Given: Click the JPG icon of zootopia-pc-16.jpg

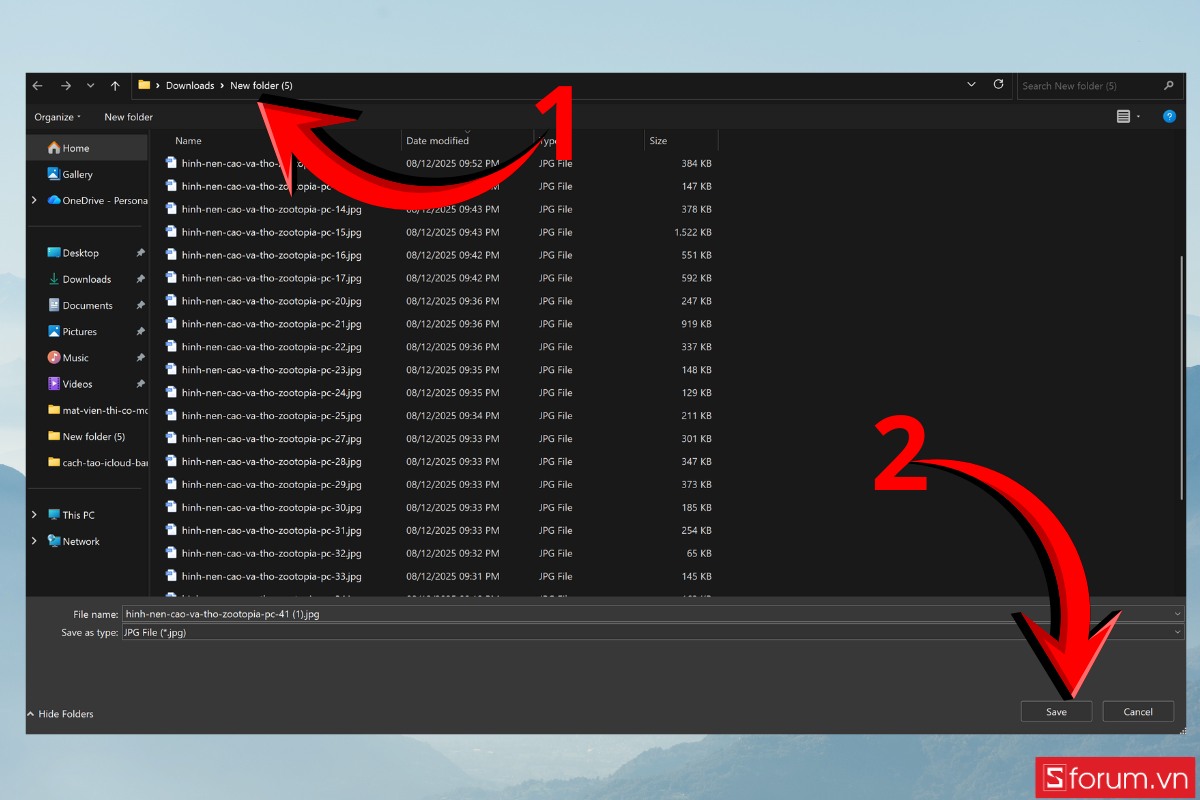Looking at the screenshot, I should 171,255.
